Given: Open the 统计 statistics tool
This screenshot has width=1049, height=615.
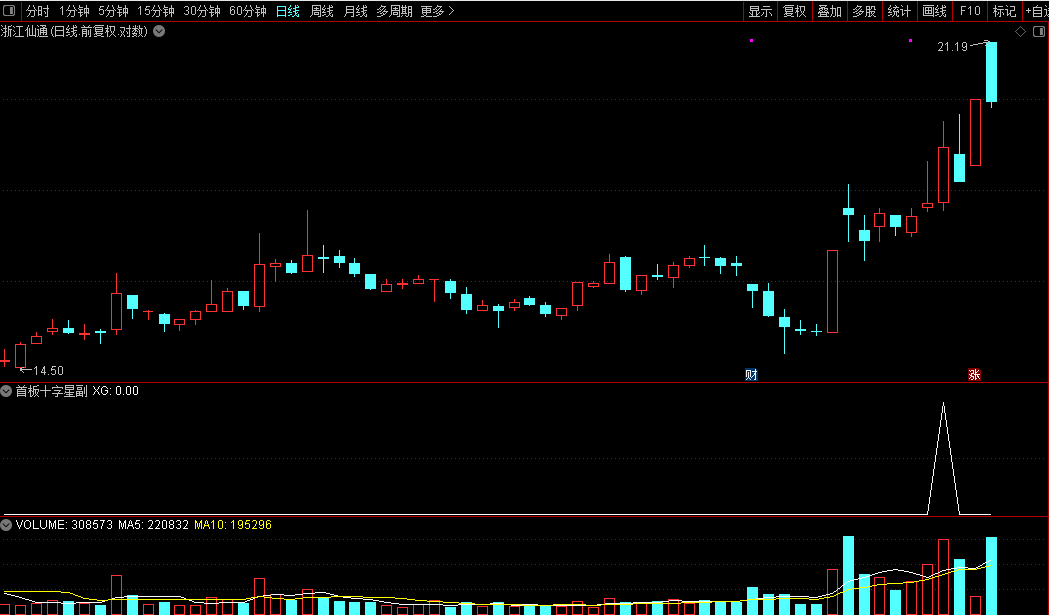Looking at the screenshot, I should pos(899,11).
